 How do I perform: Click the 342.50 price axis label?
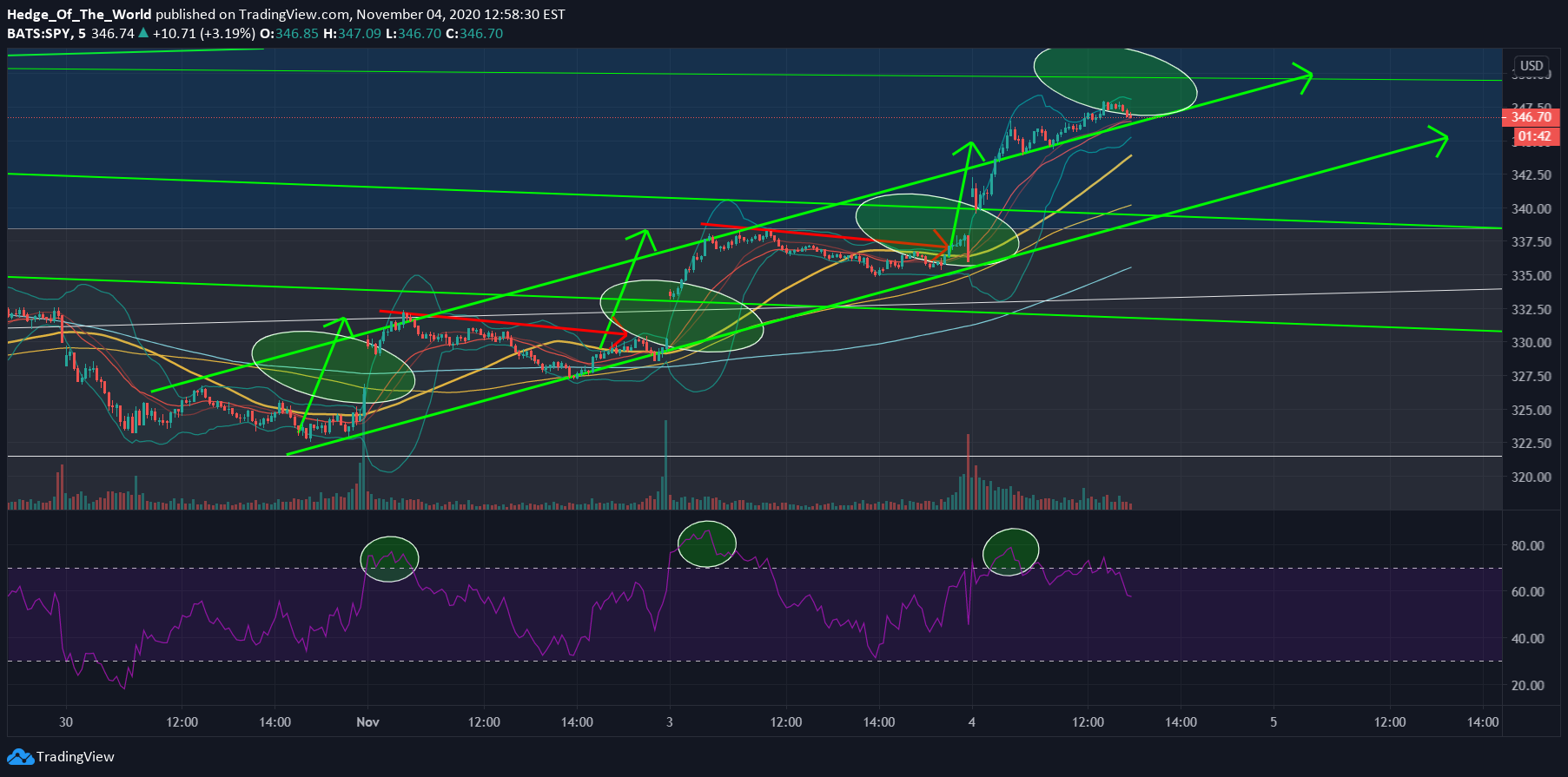pyautogui.click(x=1532, y=174)
